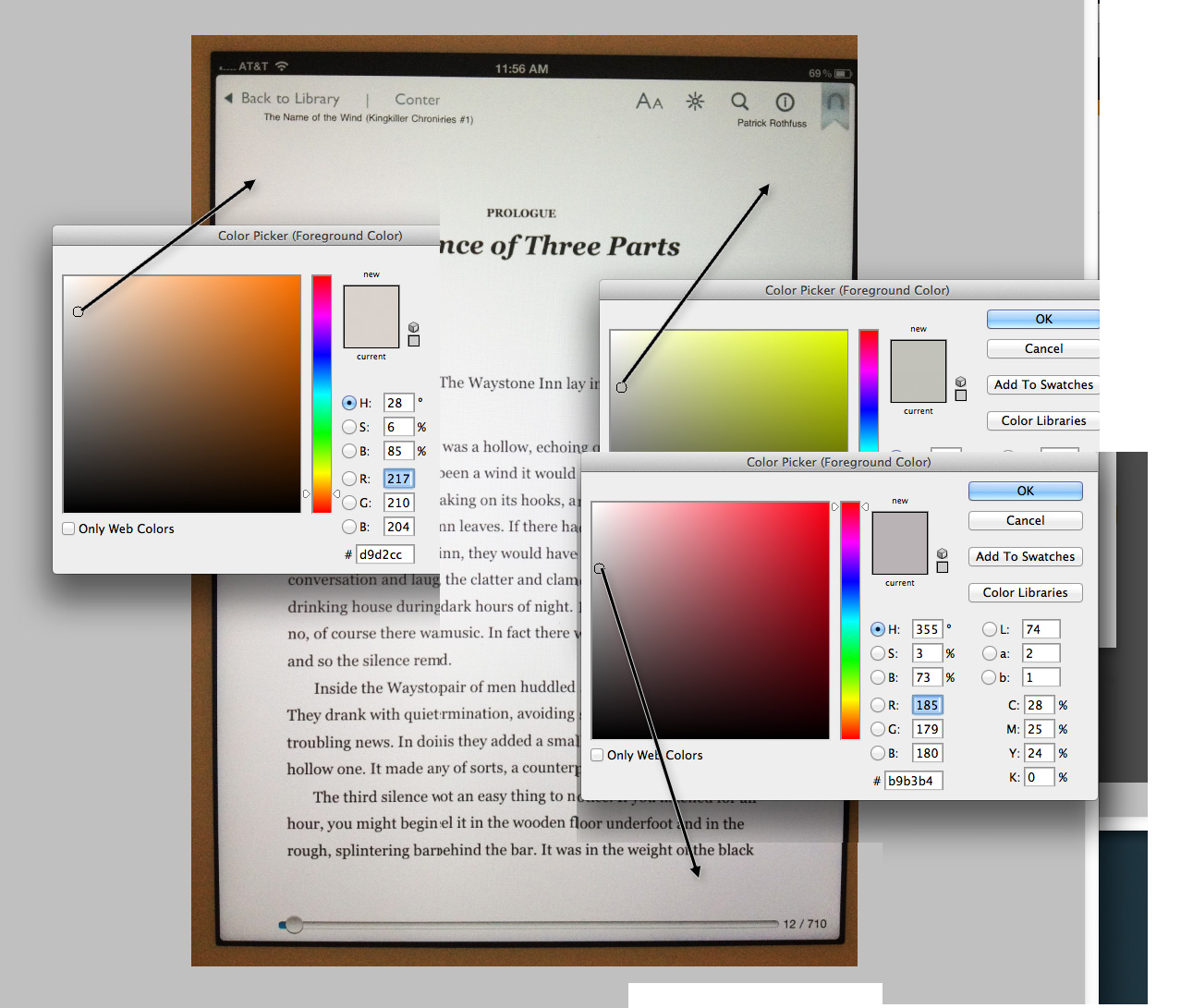1193x1008 pixels.
Task: Open the AA font size settings
Action: coord(650,102)
